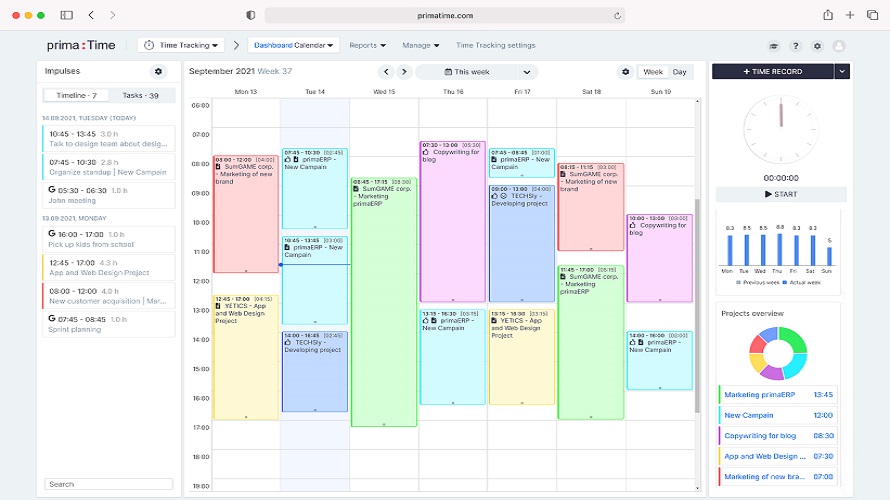
Task: Click the purple donut chart segment
Action: tap(772, 372)
